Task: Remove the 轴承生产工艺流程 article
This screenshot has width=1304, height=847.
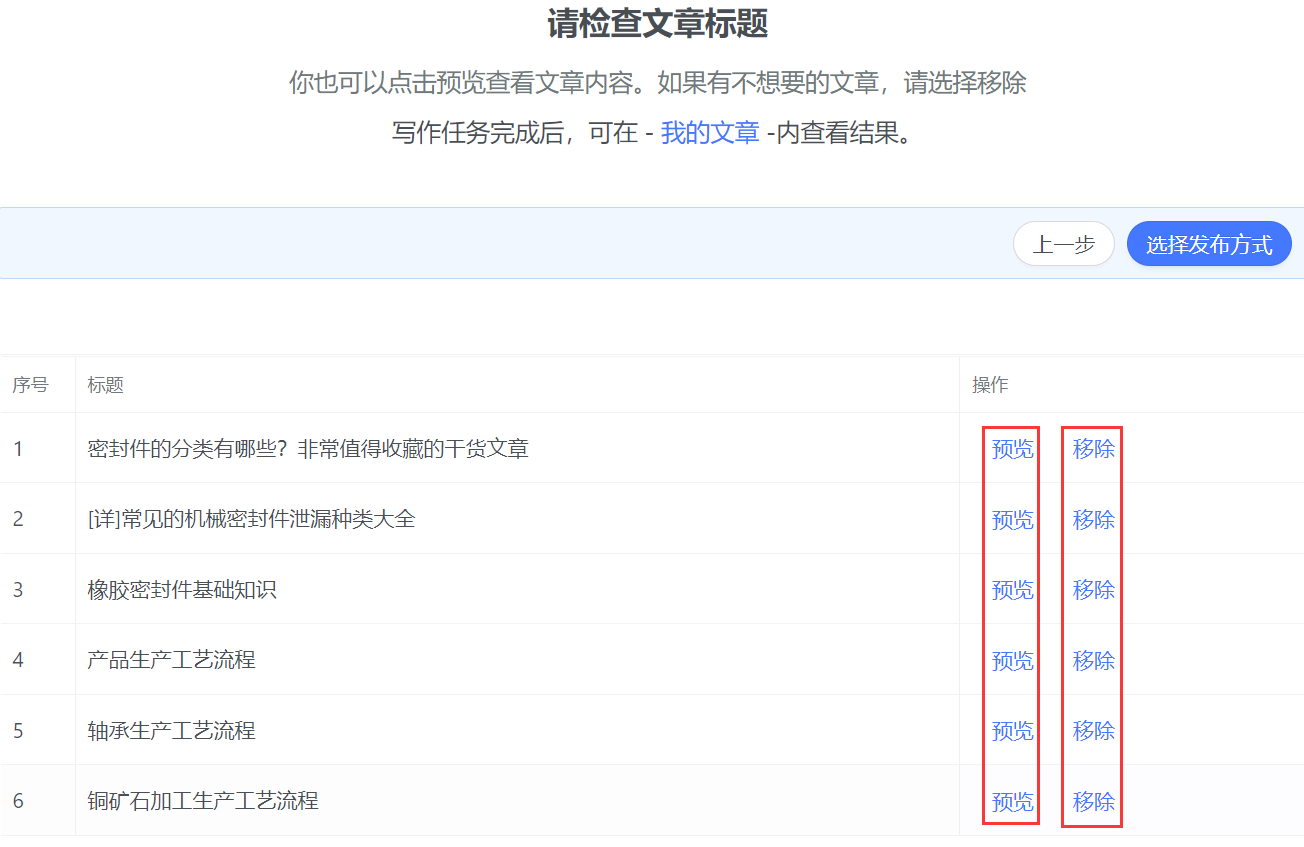Action: point(1093,731)
